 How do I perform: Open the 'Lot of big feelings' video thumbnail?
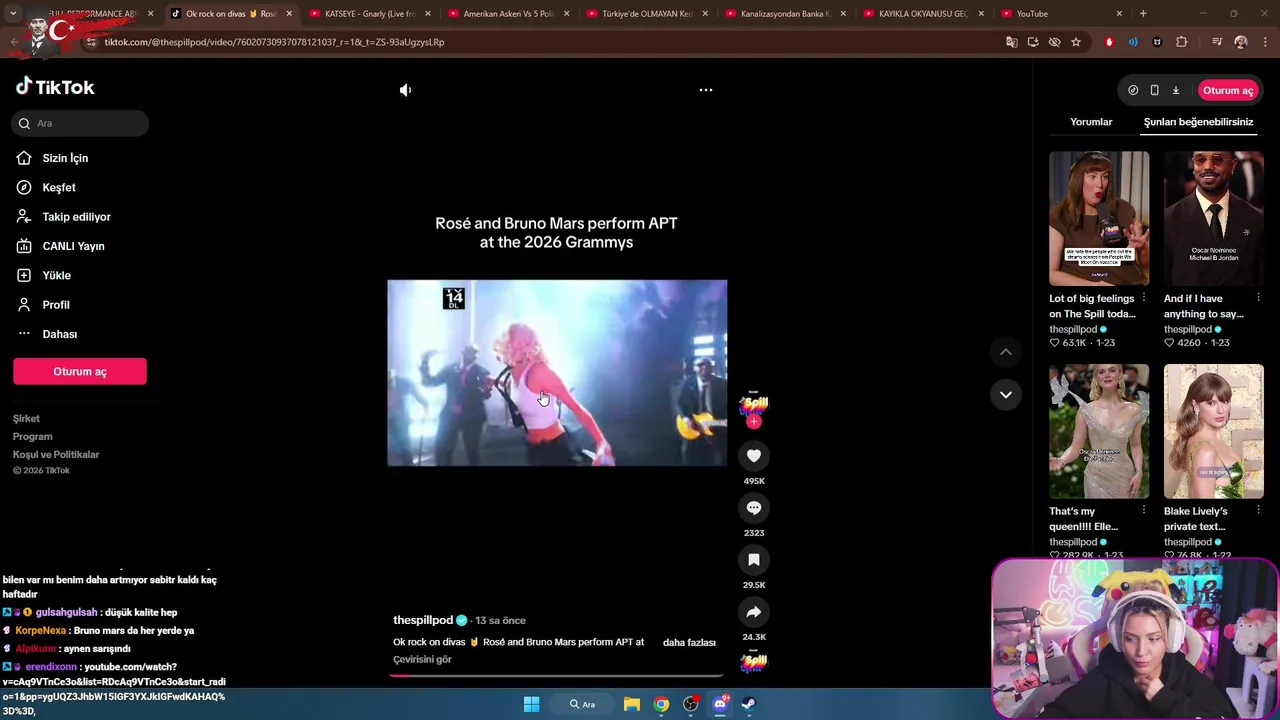pos(1099,218)
